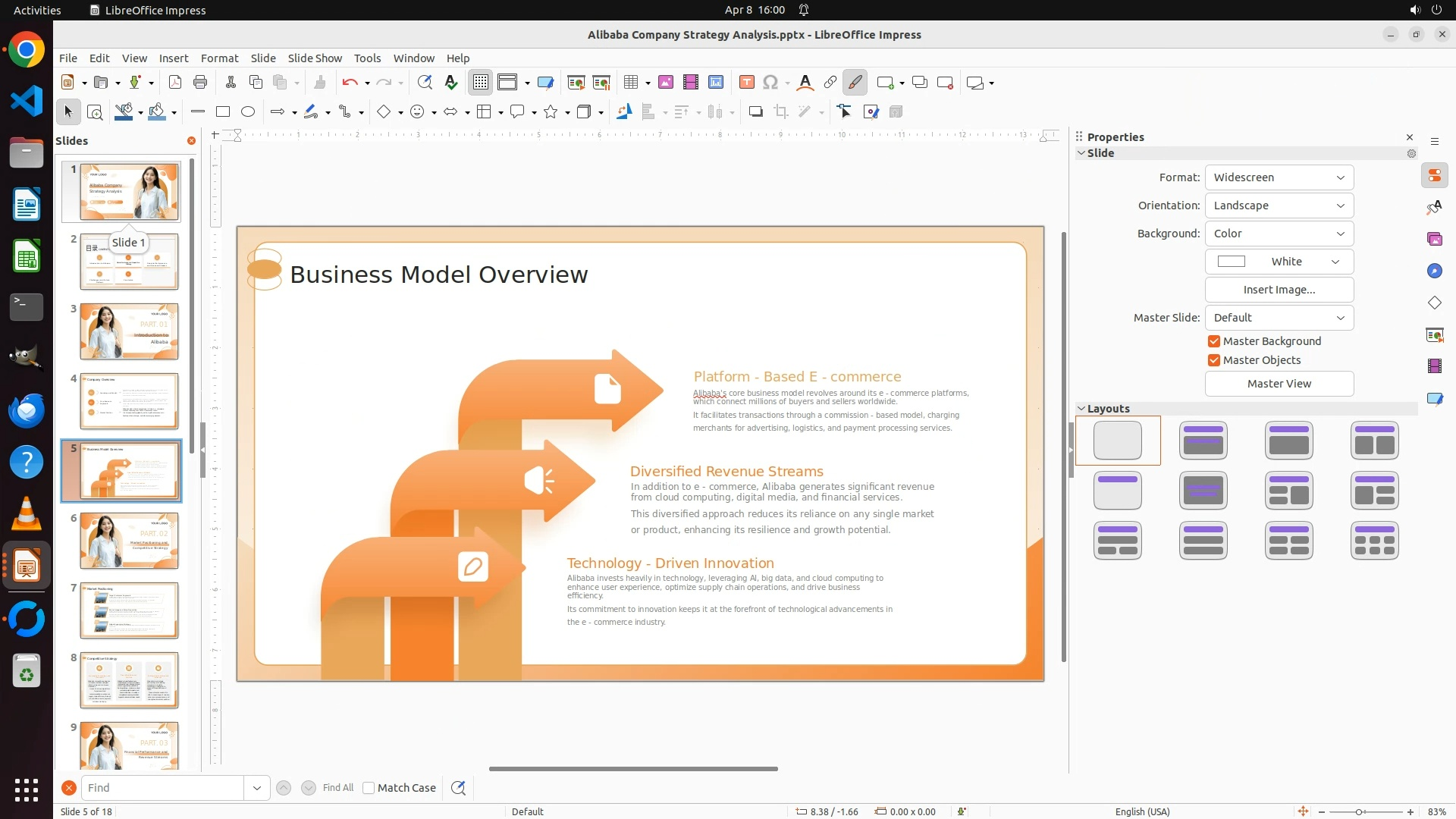This screenshot has height=819, width=1456.
Task: Open the Insert Hyperlink tool
Action: click(830, 83)
